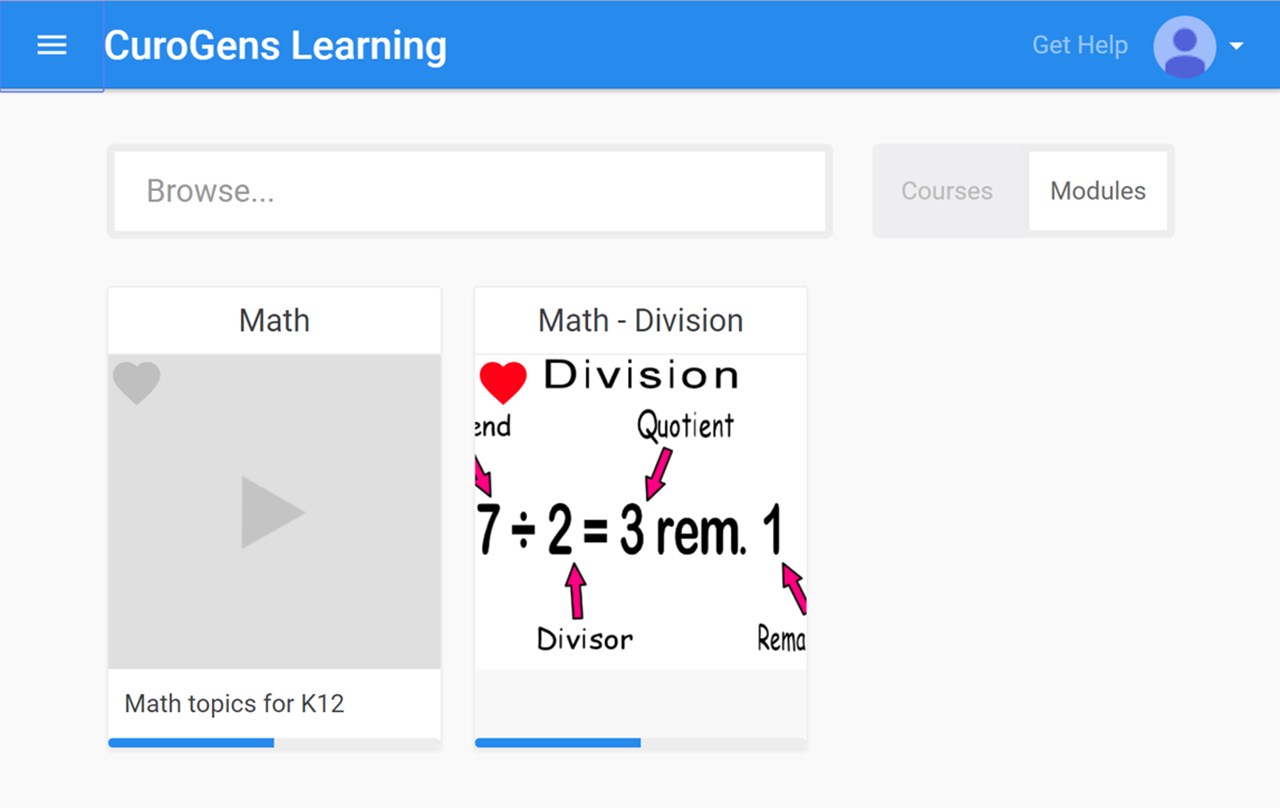The image size is (1280, 808).
Task: Play the Math module video placeholder
Action: click(x=274, y=512)
